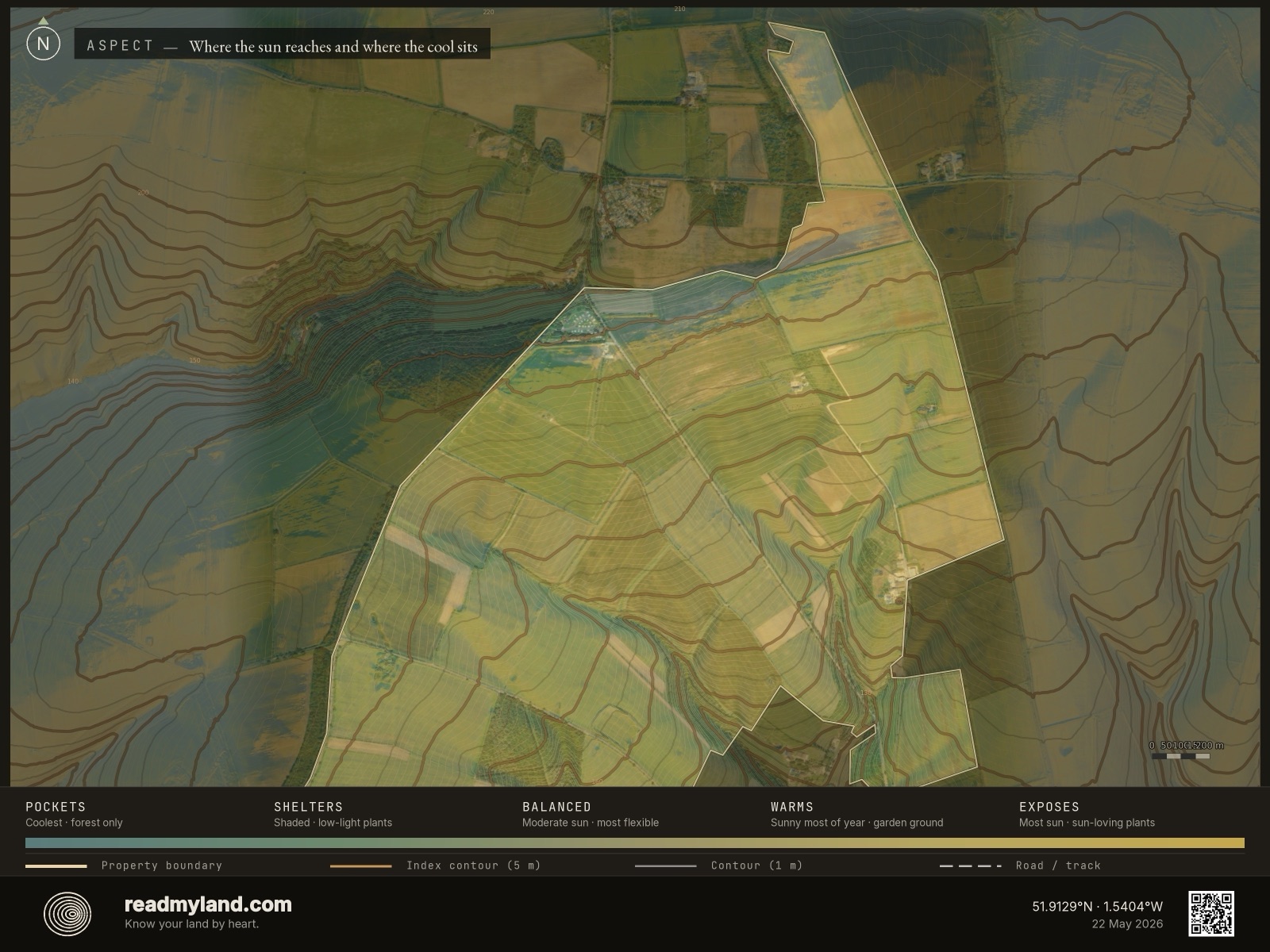Click the Contour (1 m) line sample

pos(665,866)
